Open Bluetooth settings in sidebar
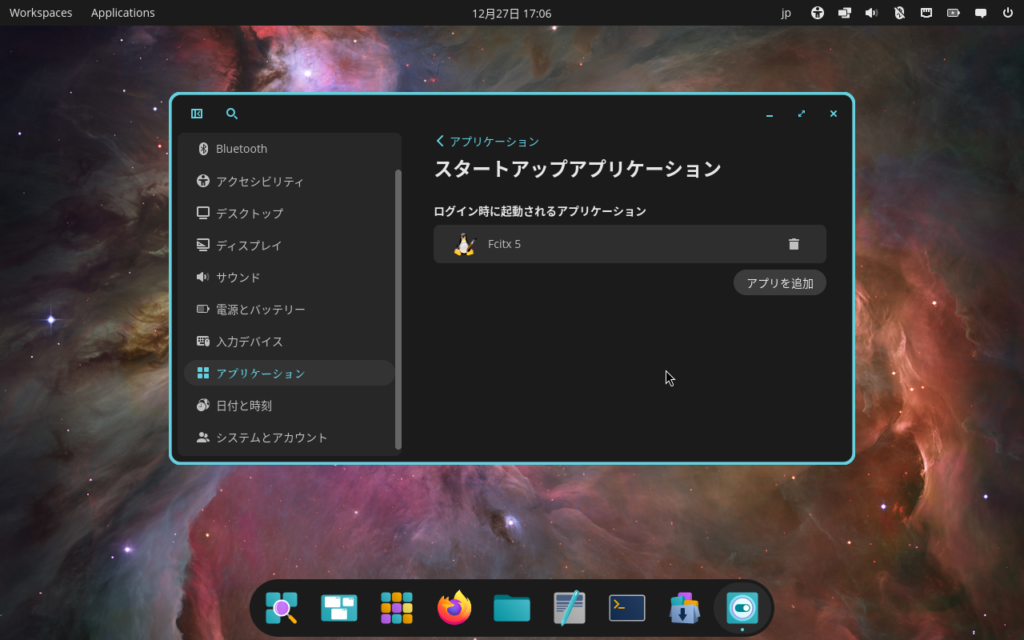1024x640 pixels. tap(241, 149)
